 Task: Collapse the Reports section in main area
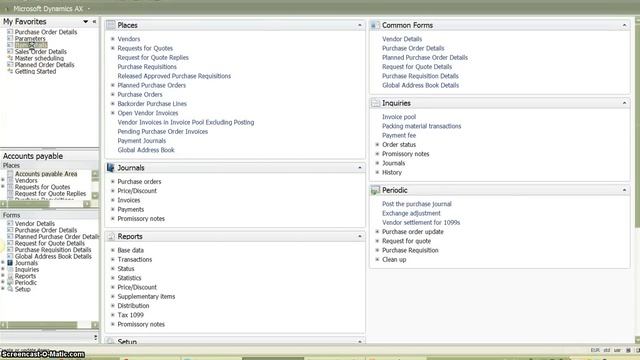click(360, 236)
